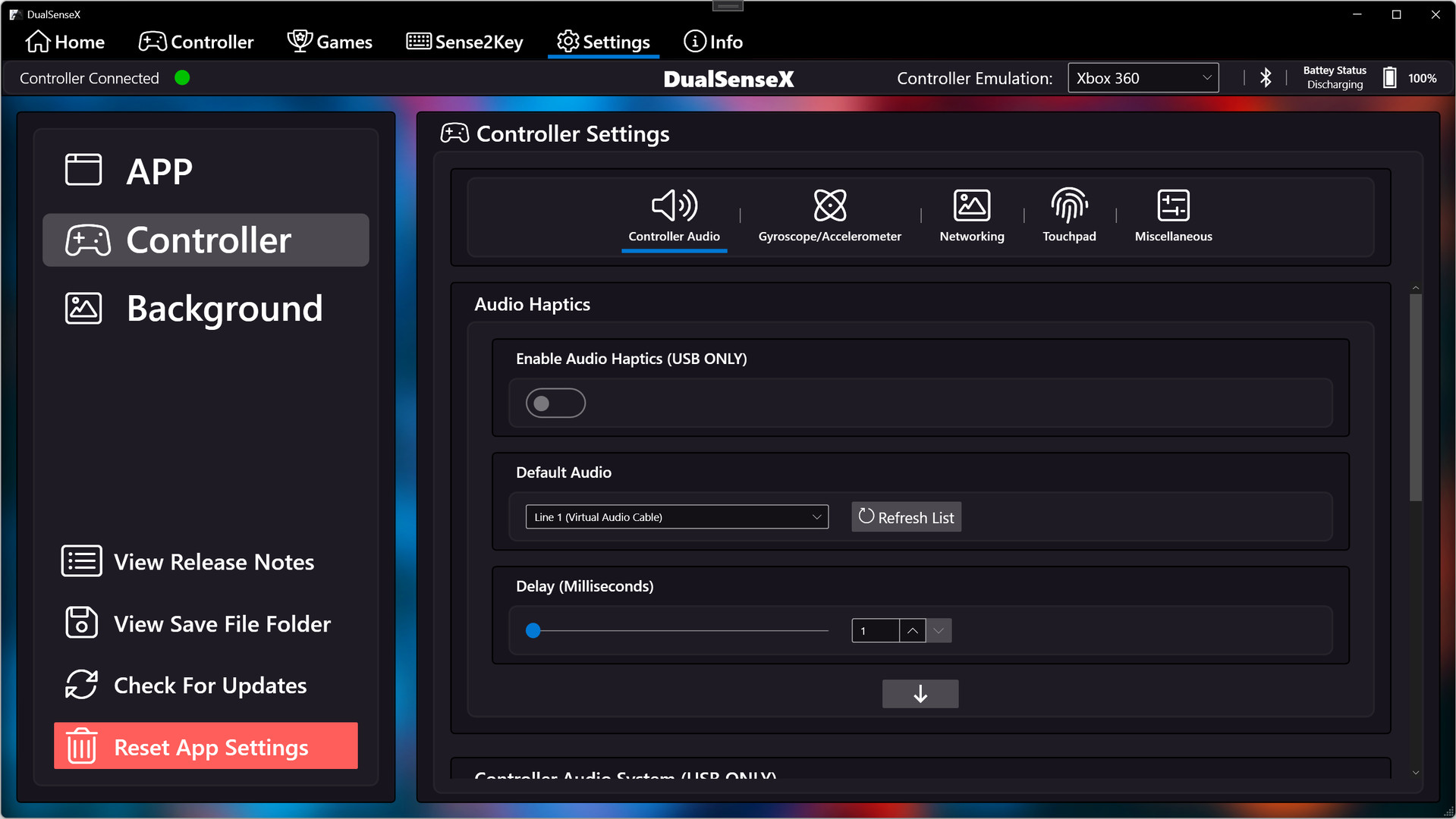
Task: Switch to the Sense2Key tab
Action: coord(464,42)
